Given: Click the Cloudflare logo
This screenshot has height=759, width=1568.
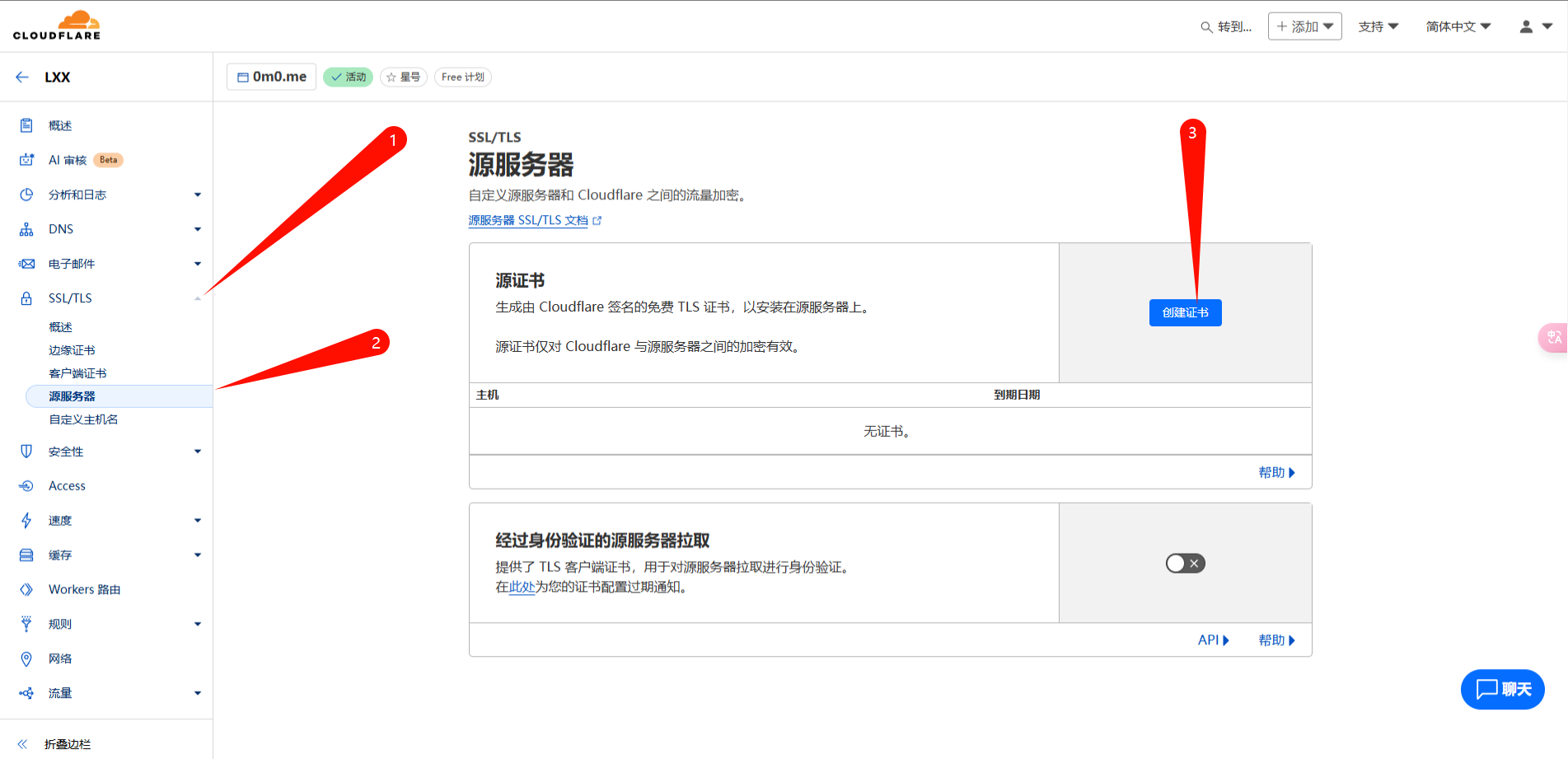Looking at the screenshot, I should pos(57,26).
